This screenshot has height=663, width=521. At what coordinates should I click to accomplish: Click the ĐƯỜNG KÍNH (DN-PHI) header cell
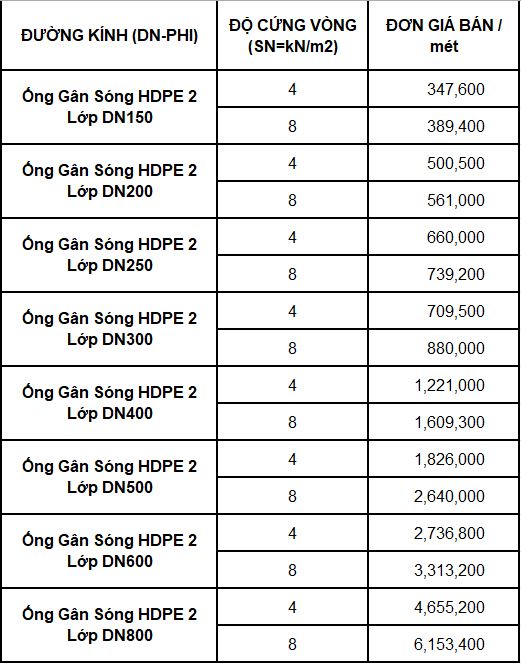[x=109, y=36]
